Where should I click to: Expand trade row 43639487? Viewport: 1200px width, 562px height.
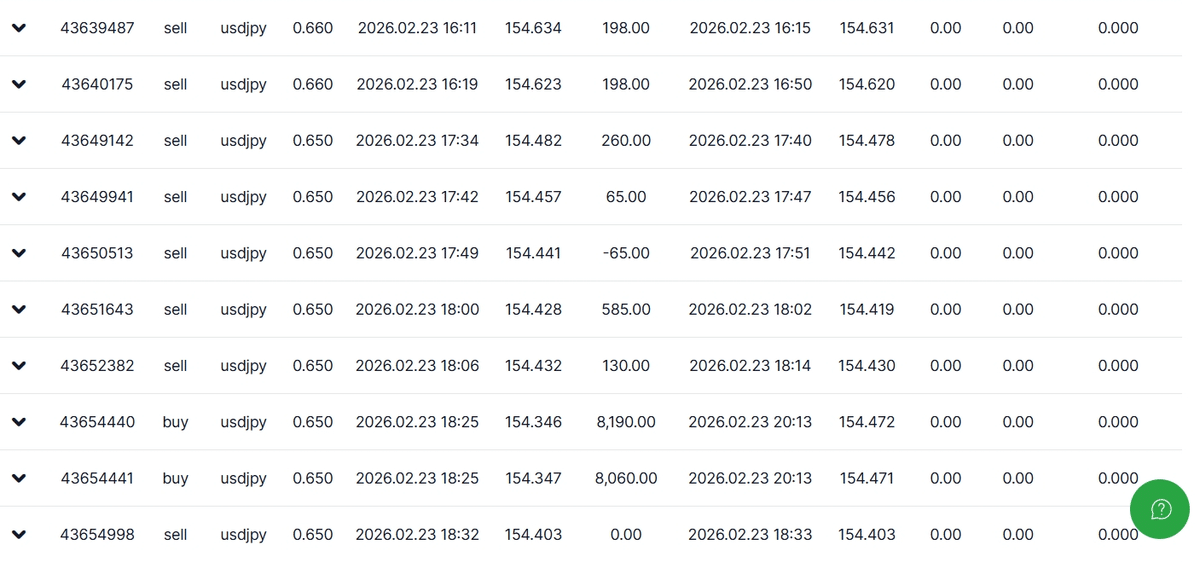coord(19,28)
